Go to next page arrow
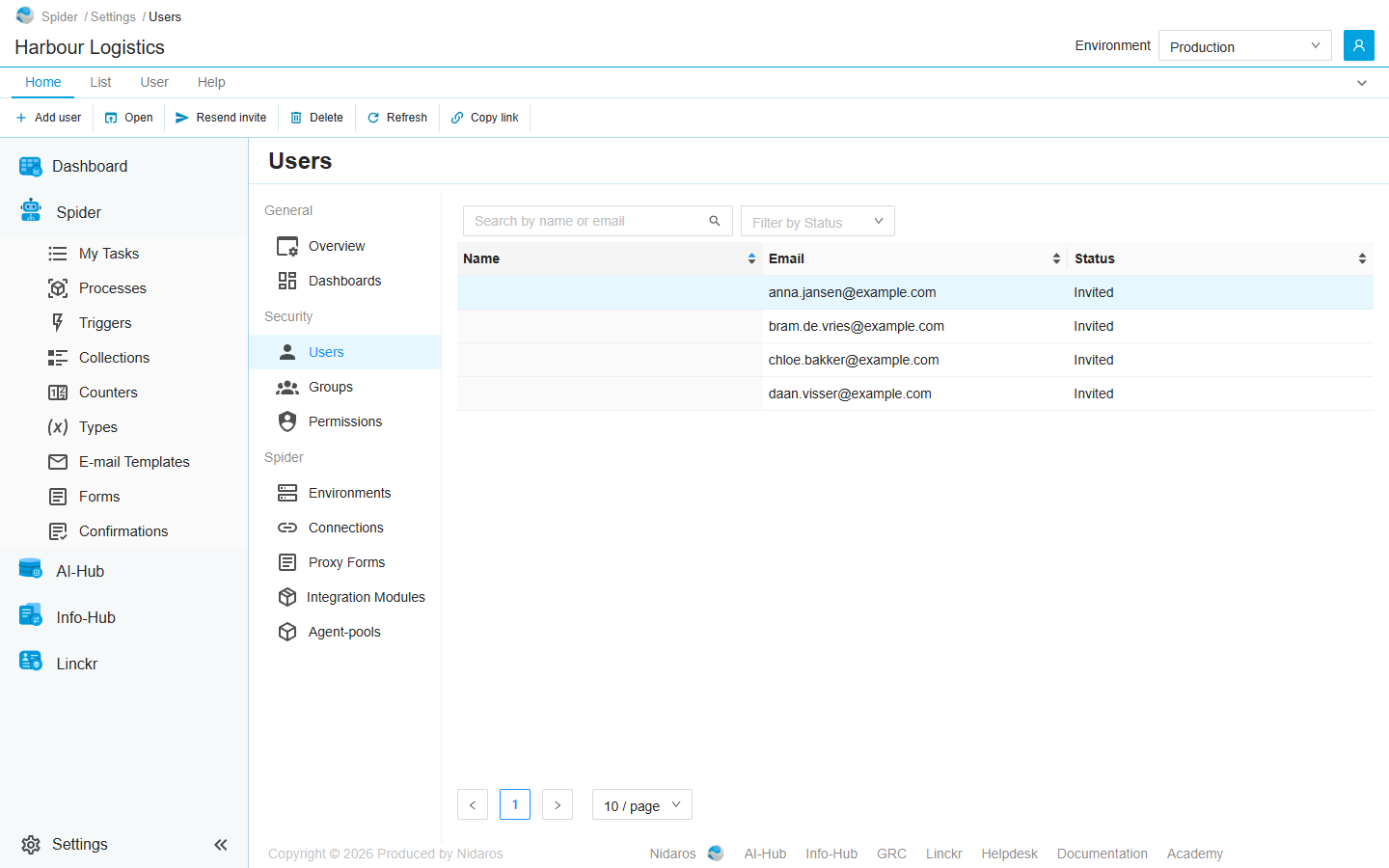This screenshot has height=868, width=1389. [558, 804]
